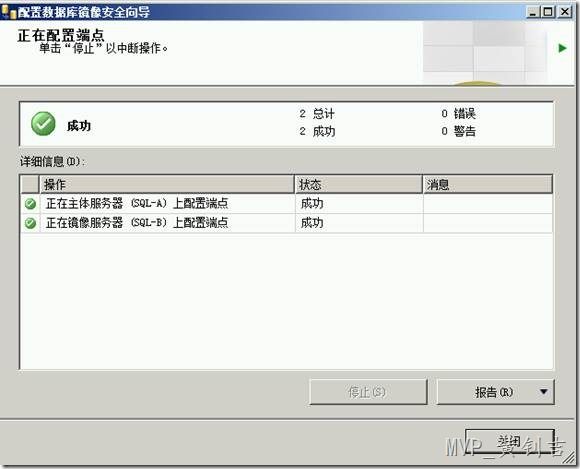
Task: Click the 详细信息(D): label
Action: tap(53, 162)
